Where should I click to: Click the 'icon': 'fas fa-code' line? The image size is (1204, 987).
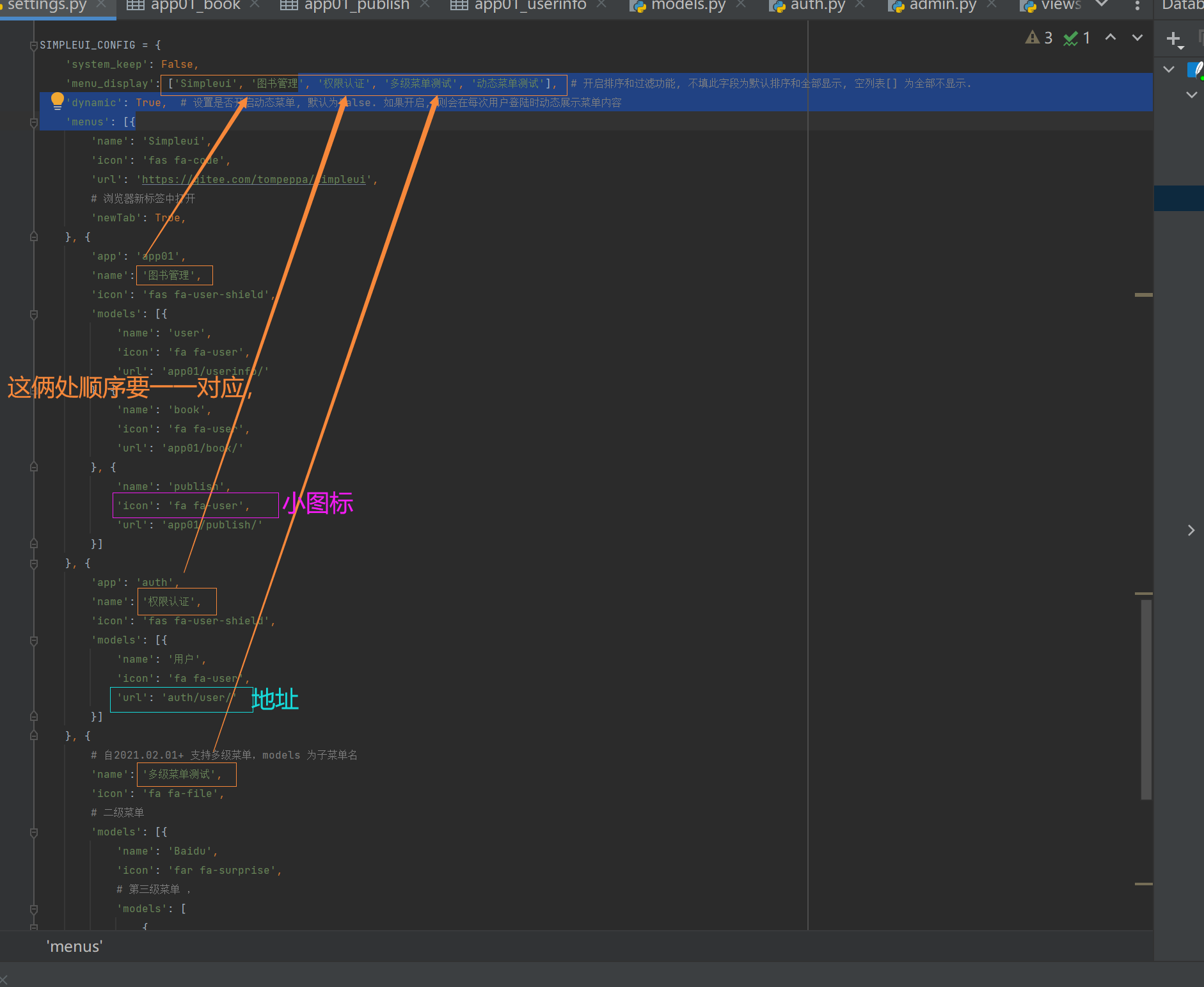[x=161, y=161]
